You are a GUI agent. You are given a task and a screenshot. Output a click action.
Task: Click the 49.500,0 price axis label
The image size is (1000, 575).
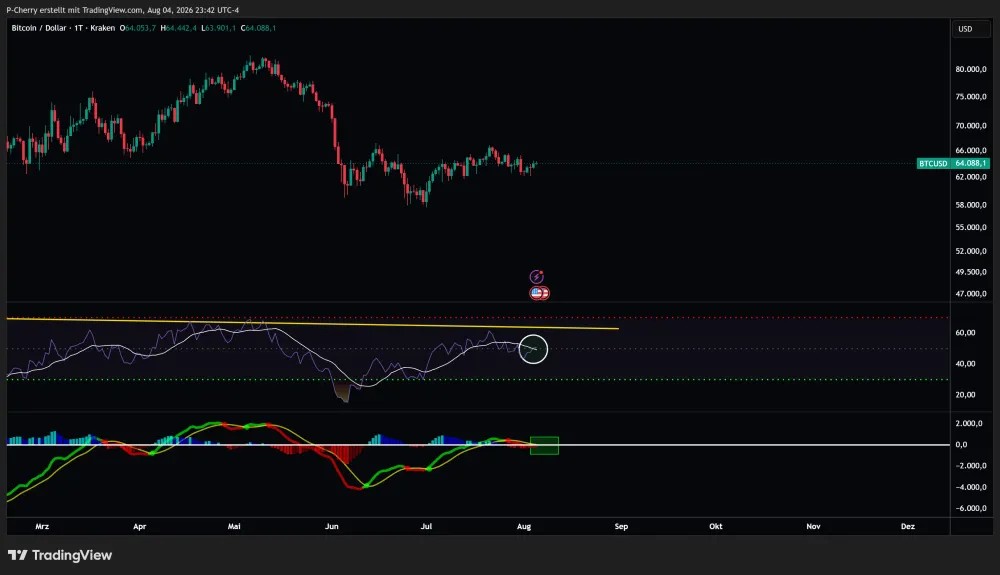click(971, 272)
